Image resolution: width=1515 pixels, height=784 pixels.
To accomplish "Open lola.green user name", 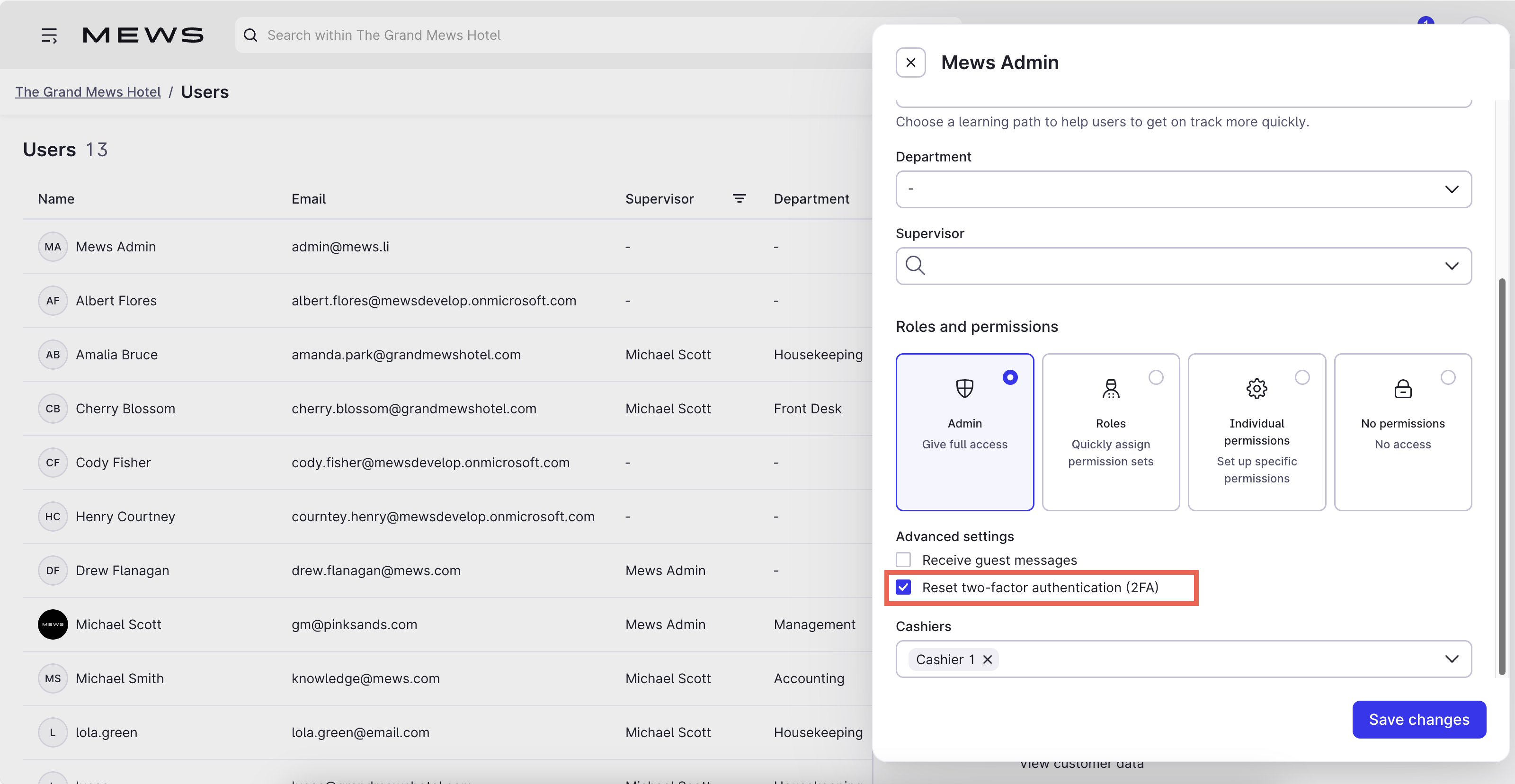I will point(107,732).
